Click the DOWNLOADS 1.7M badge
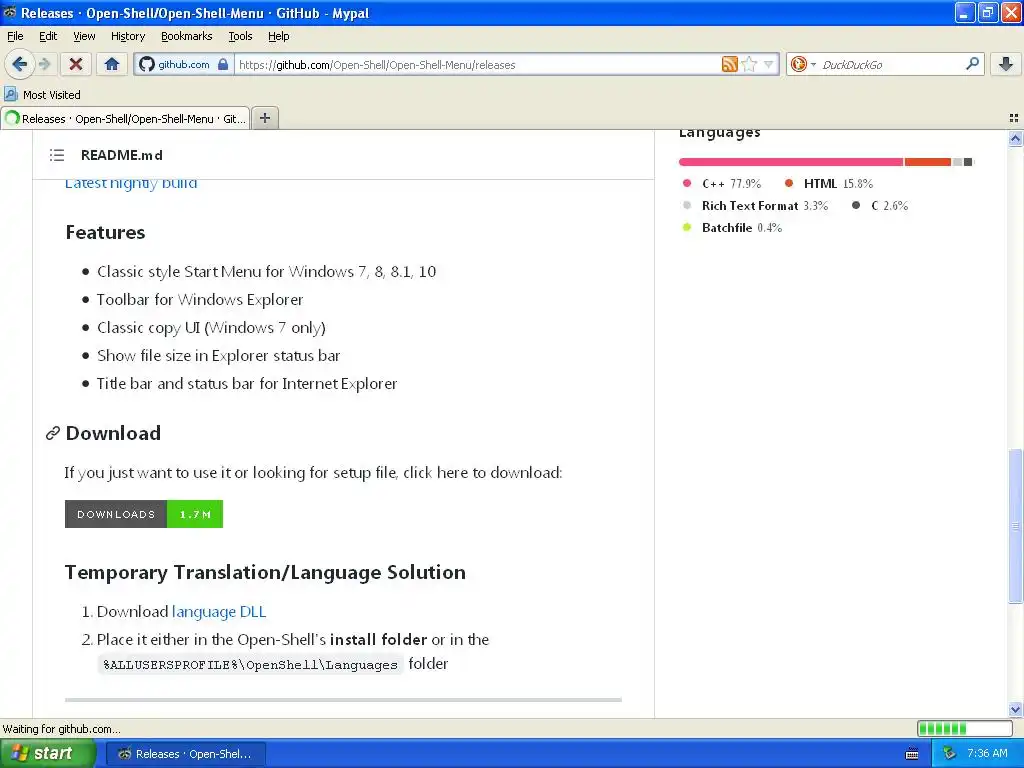This screenshot has width=1024, height=768. point(144,514)
